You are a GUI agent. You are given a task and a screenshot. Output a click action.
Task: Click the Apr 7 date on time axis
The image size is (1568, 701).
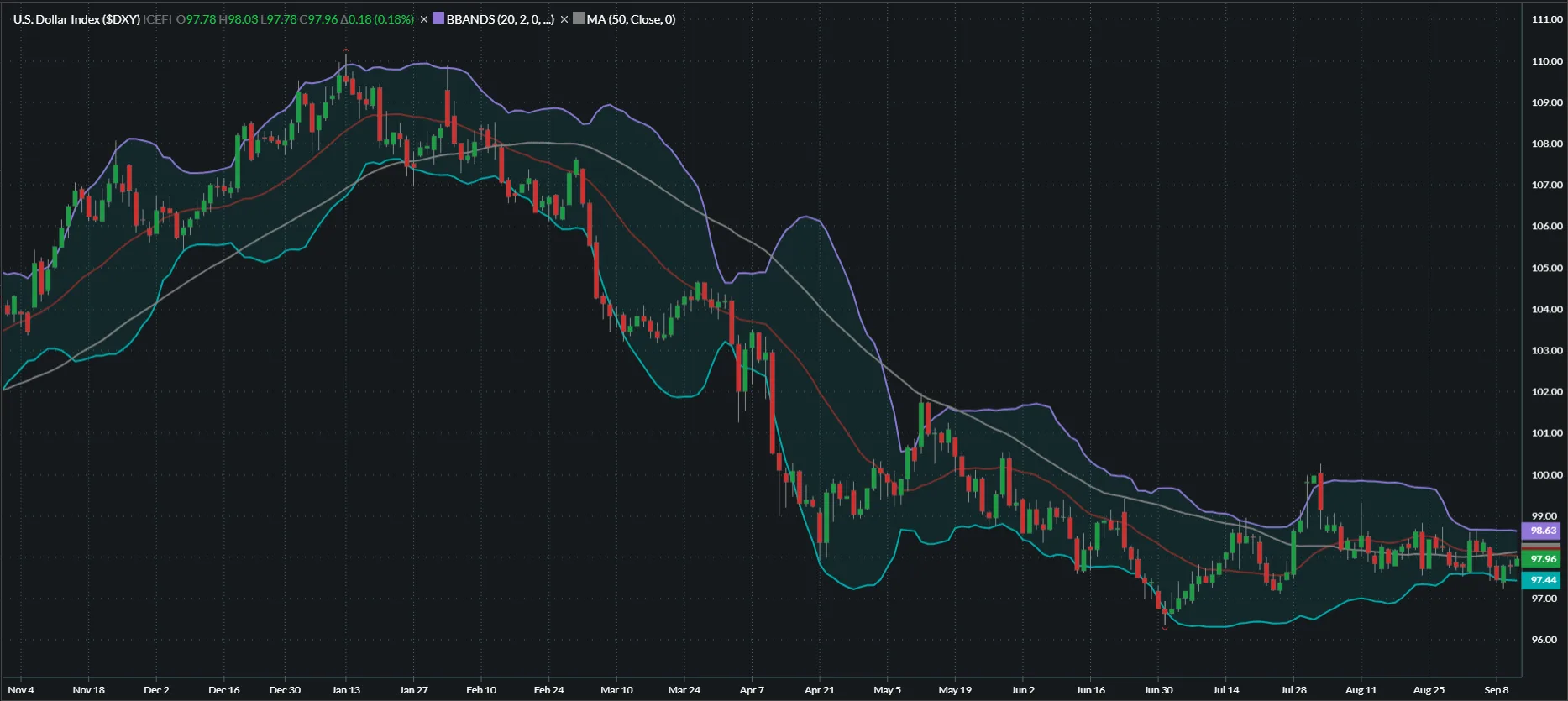[x=752, y=690]
